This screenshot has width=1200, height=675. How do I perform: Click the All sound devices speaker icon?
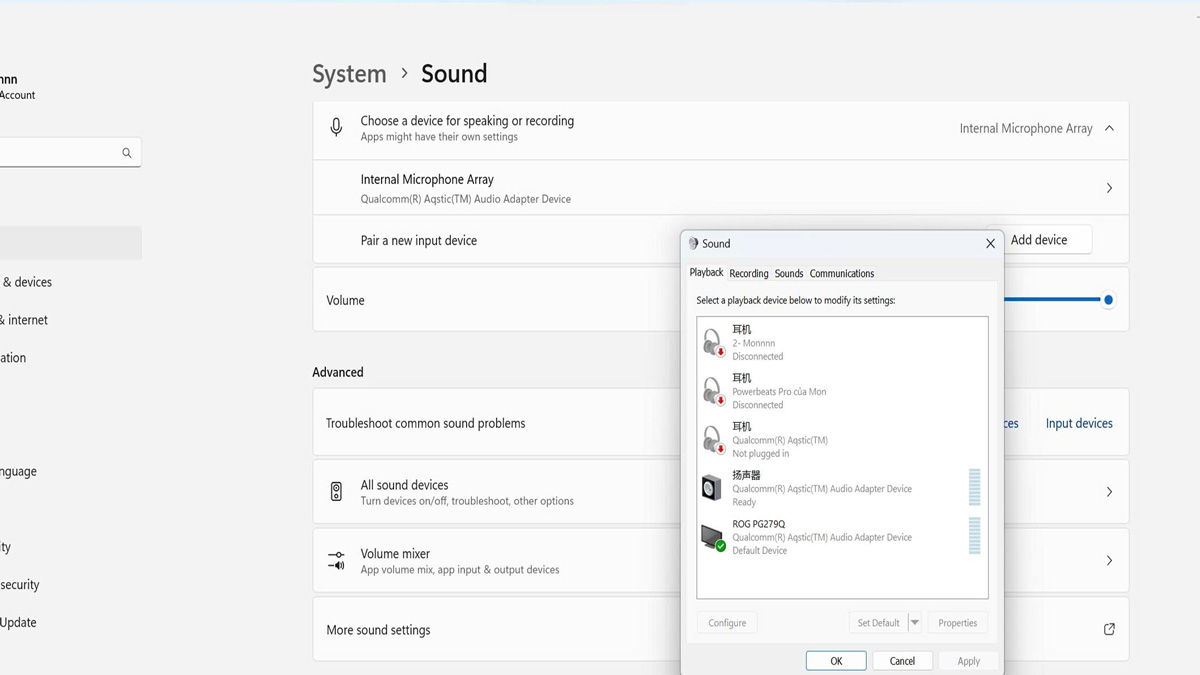pos(336,492)
